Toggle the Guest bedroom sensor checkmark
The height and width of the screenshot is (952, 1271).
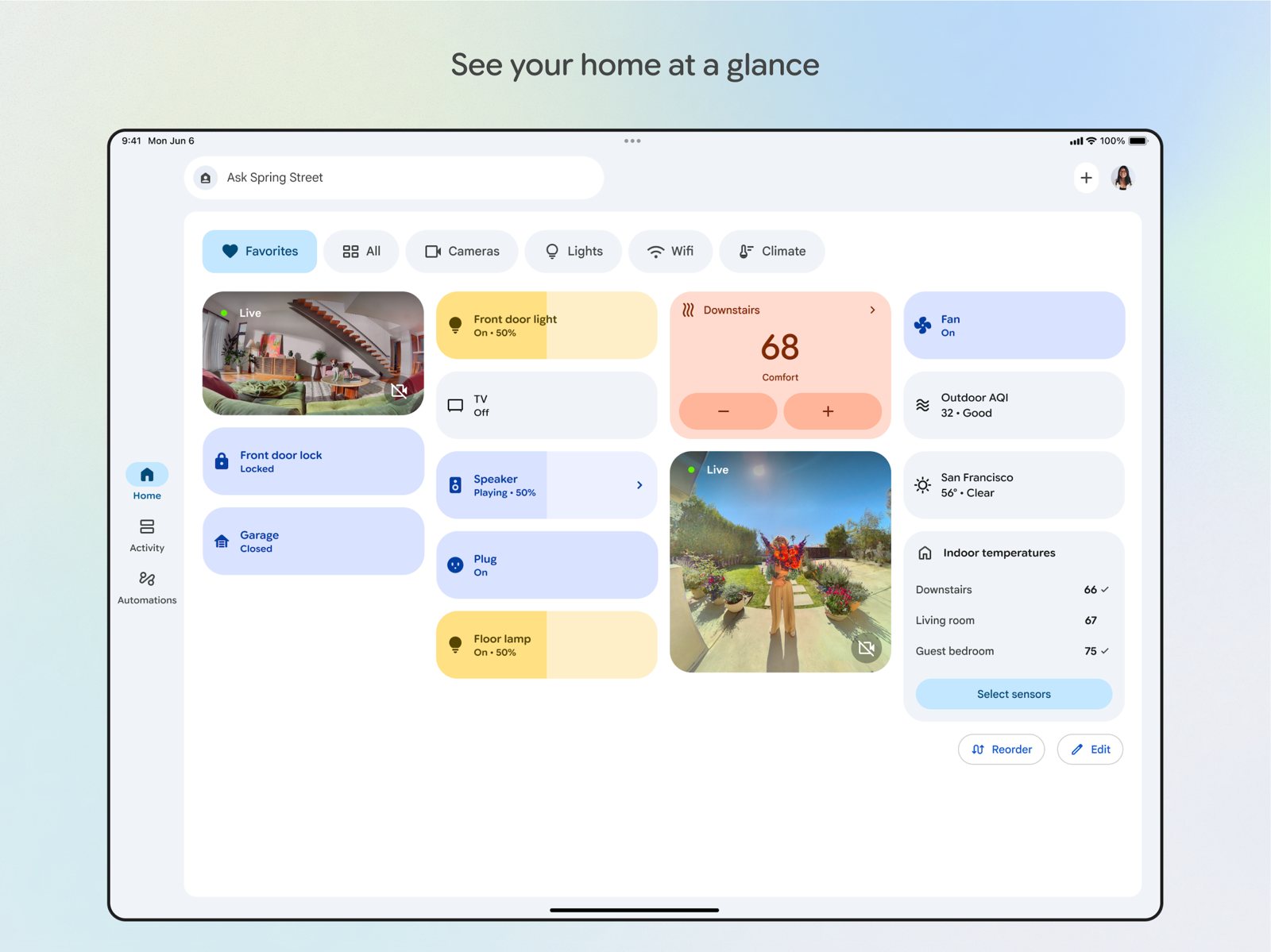1105,651
